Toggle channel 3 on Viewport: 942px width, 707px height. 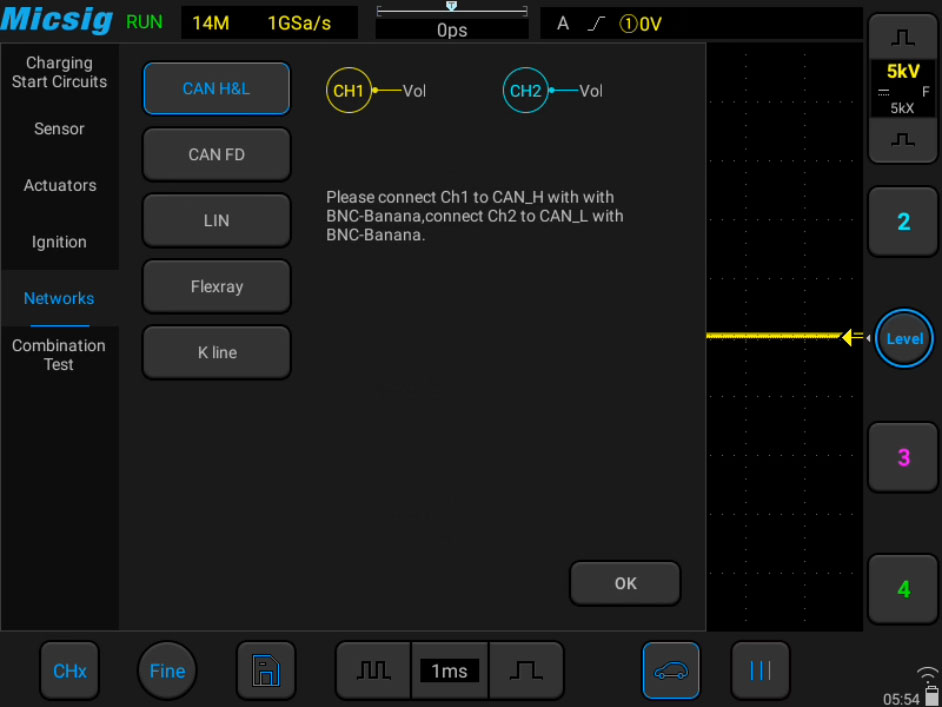[903, 458]
